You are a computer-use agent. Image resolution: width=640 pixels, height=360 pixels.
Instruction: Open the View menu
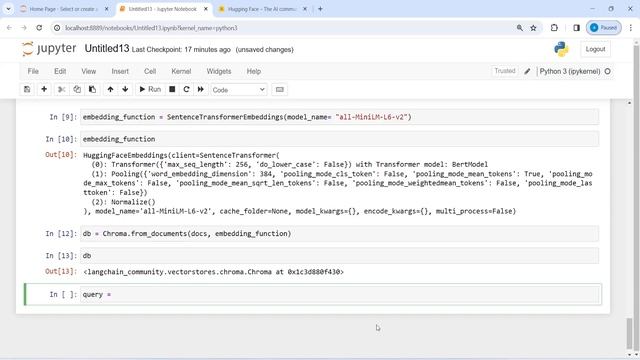click(x=89, y=71)
